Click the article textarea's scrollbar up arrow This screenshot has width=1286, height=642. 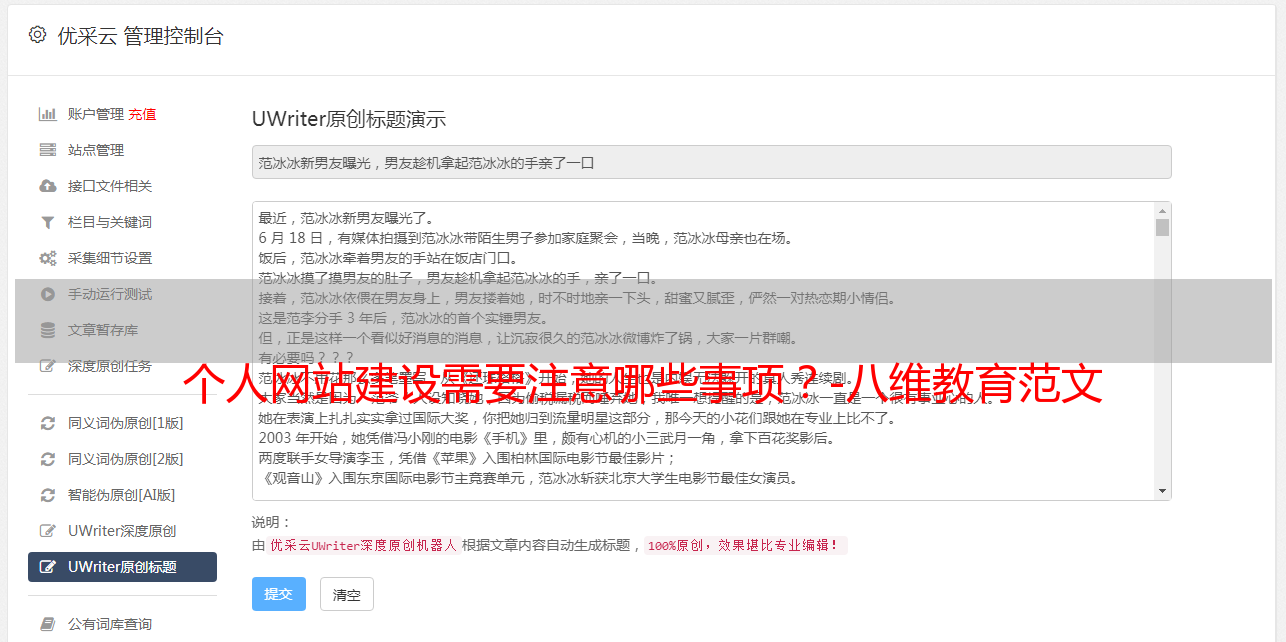tap(1162, 211)
